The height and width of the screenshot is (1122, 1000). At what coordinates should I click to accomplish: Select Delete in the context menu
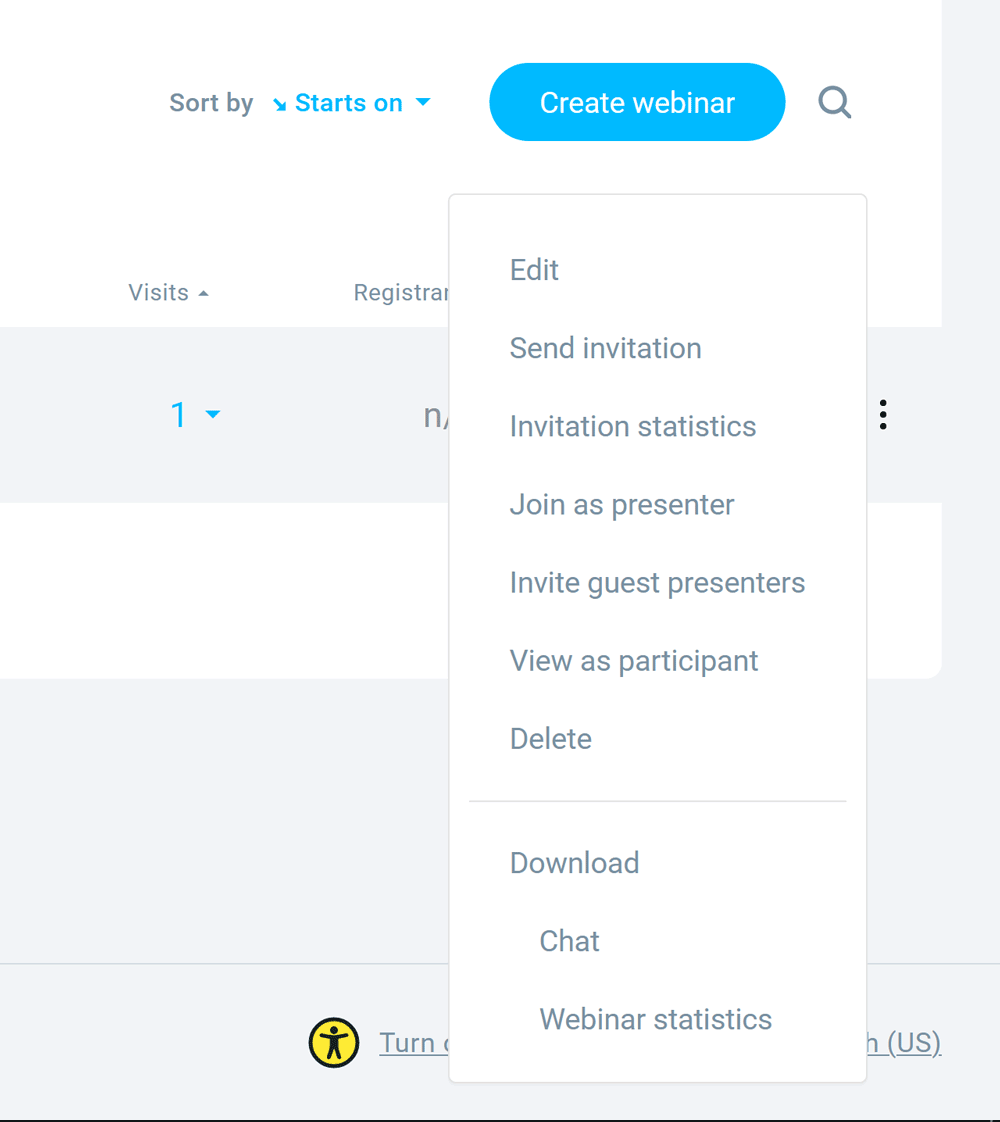[550, 739]
